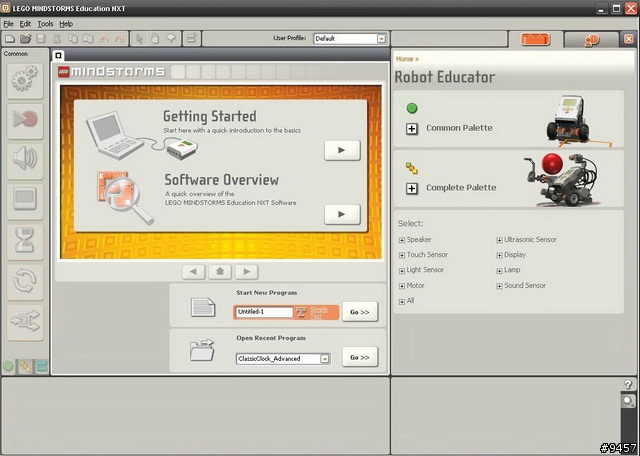Expand the Lamp category
The width and height of the screenshot is (640, 456).
click(x=499, y=271)
